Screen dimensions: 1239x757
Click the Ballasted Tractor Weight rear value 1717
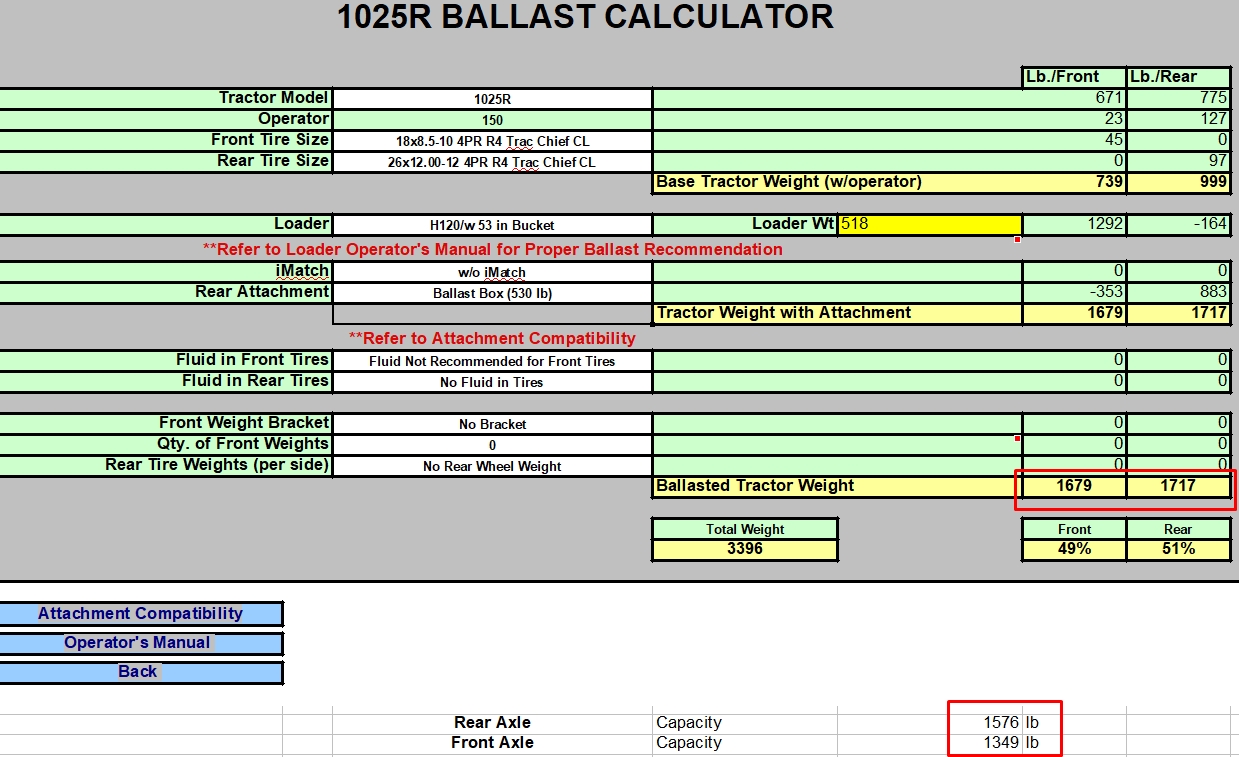[x=1178, y=486]
